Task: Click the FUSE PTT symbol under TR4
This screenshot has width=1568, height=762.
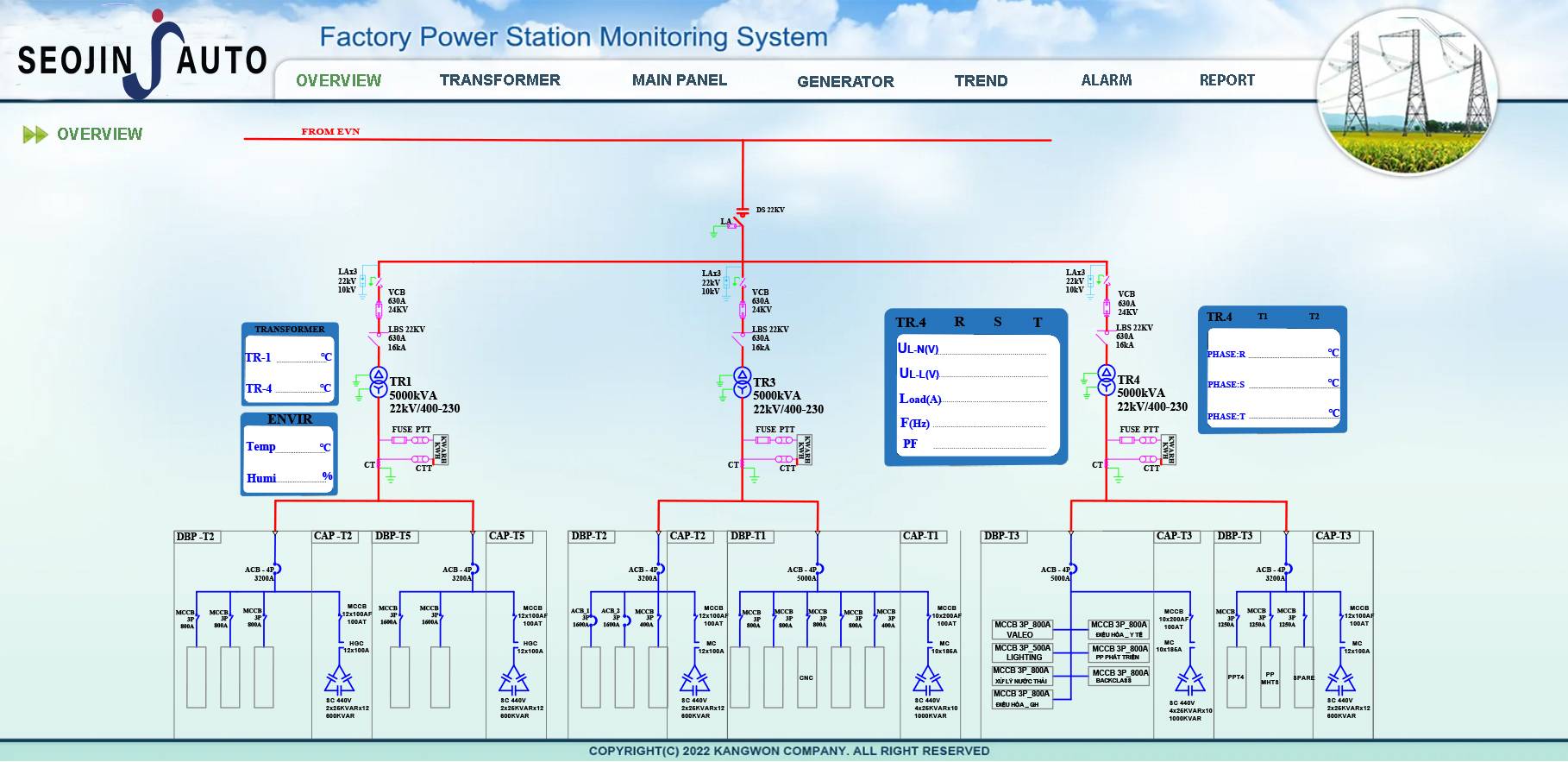Action: point(1139,440)
